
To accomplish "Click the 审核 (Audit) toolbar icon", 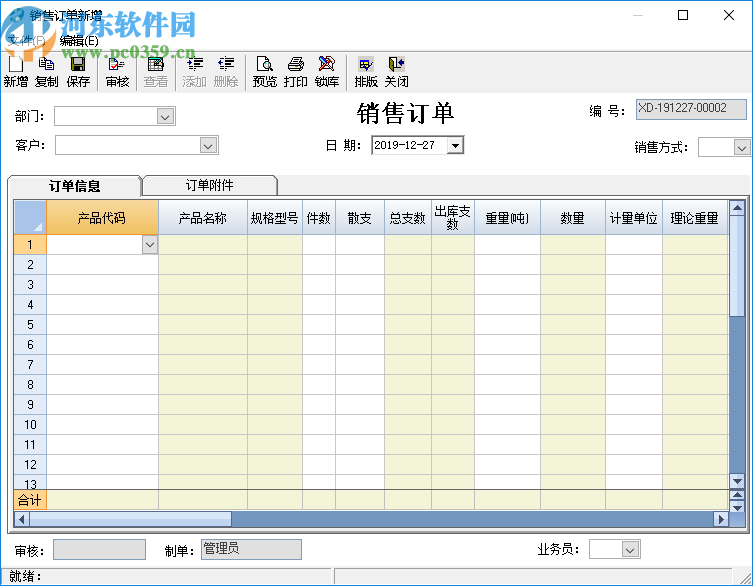I will point(117,71).
